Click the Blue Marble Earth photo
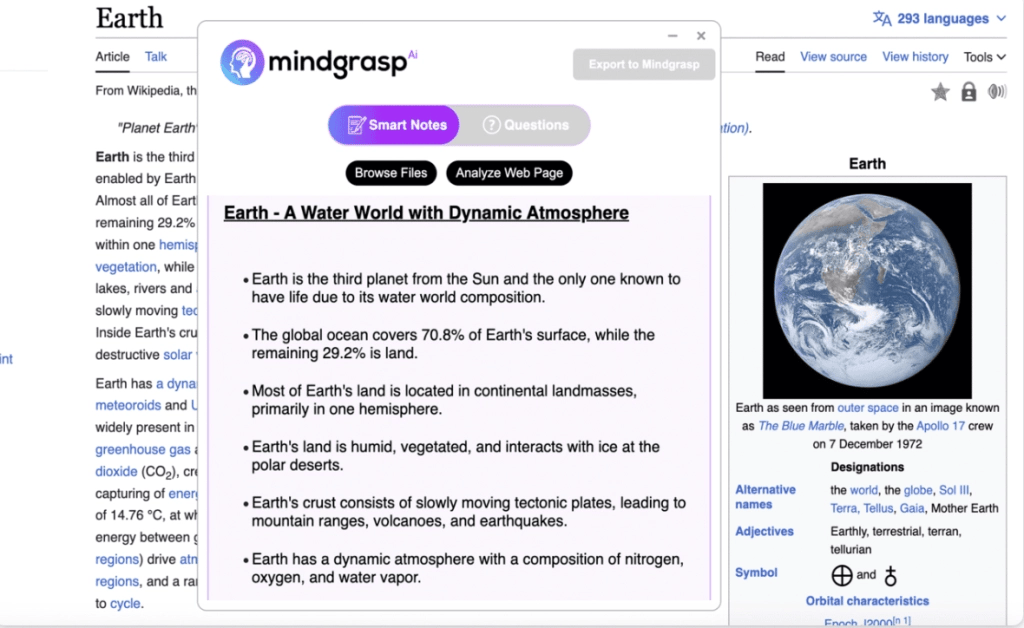Image resolution: width=1024 pixels, height=628 pixels. 867,290
